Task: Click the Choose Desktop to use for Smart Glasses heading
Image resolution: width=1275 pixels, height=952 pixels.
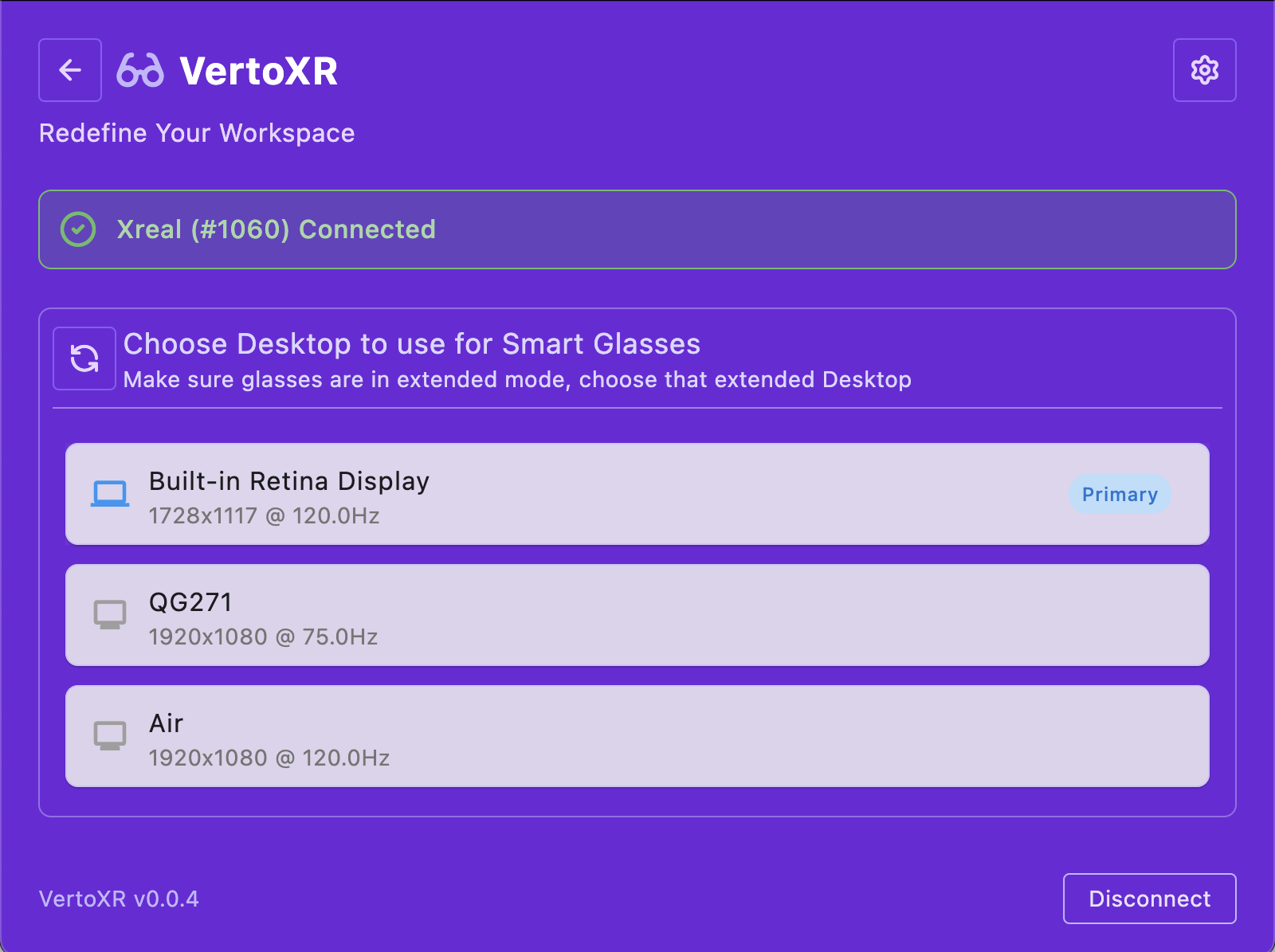Action: coord(412,344)
